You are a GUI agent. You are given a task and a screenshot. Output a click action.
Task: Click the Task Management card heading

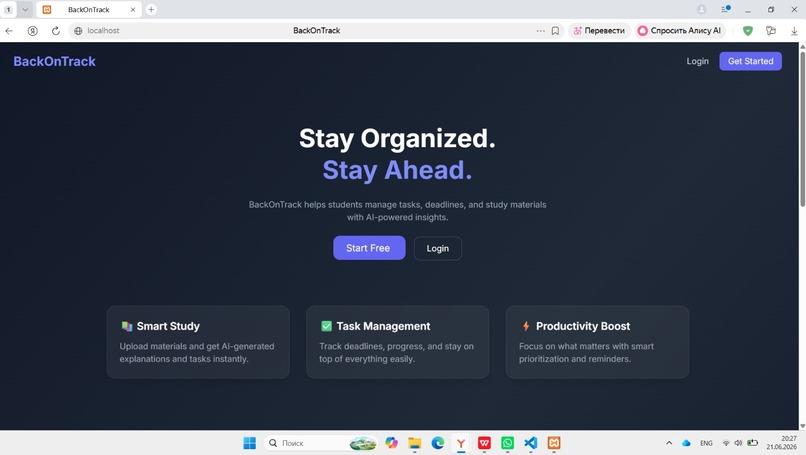coord(383,326)
